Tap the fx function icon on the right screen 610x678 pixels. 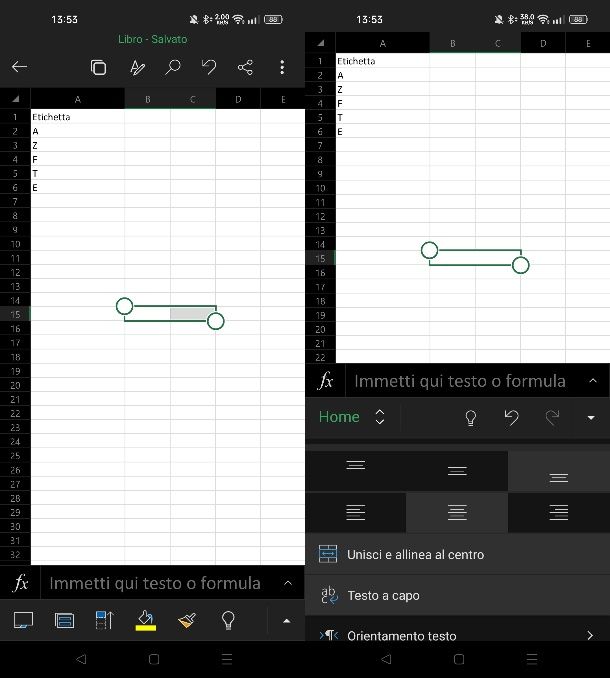click(326, 381)
